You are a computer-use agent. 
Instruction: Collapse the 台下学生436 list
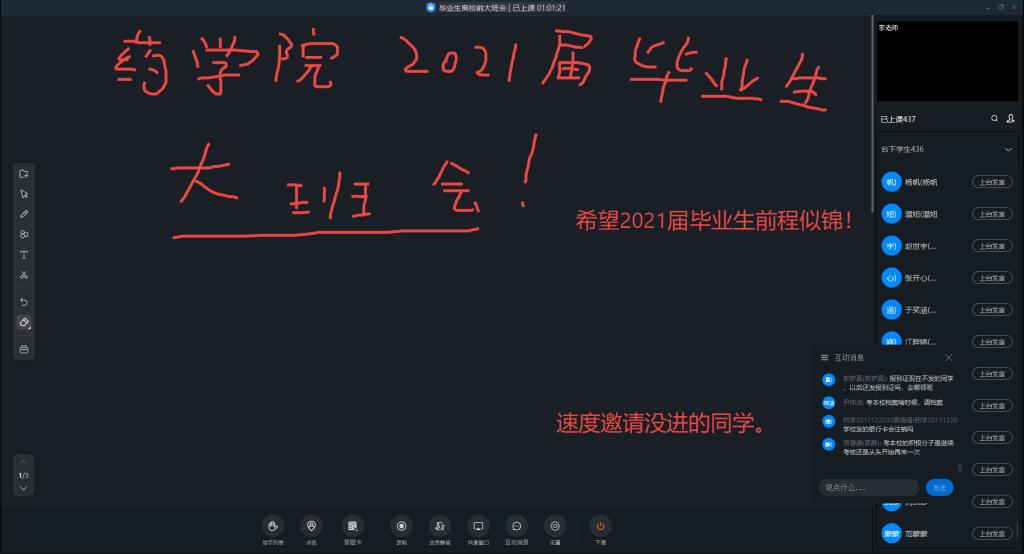(x=1008, y=149)
